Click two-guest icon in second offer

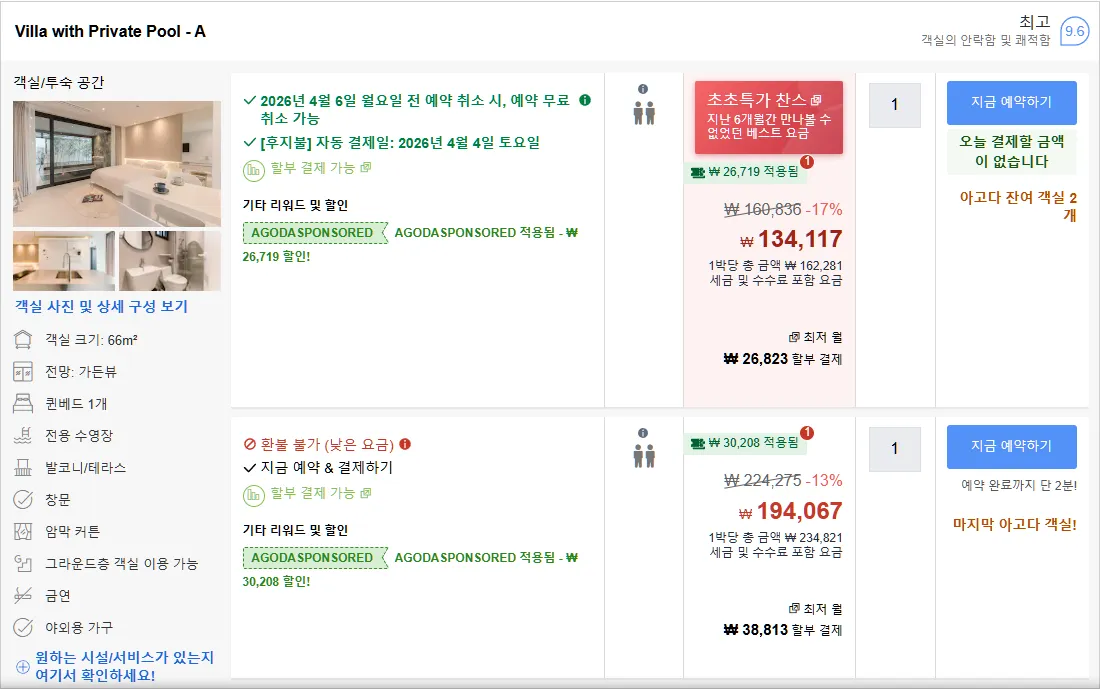tap(644, 456)
